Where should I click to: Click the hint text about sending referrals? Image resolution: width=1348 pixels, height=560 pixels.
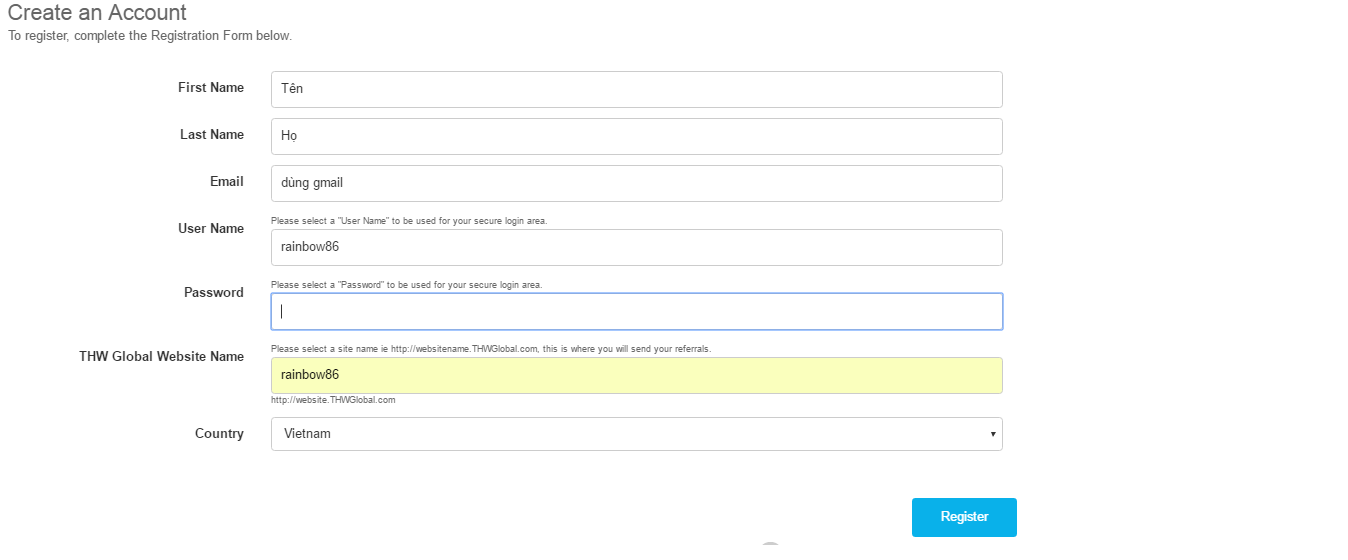tap(491, 349)
